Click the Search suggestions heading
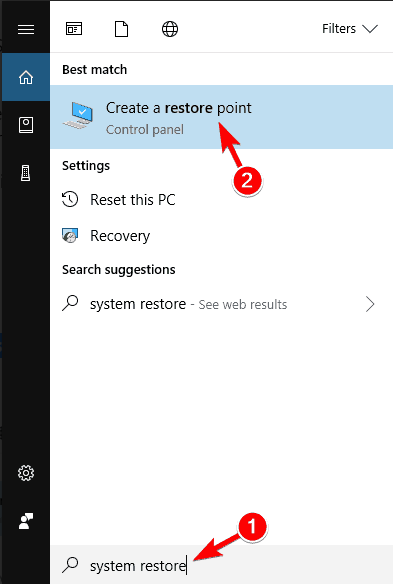This screenshot has width=393, height=584. 119,270
